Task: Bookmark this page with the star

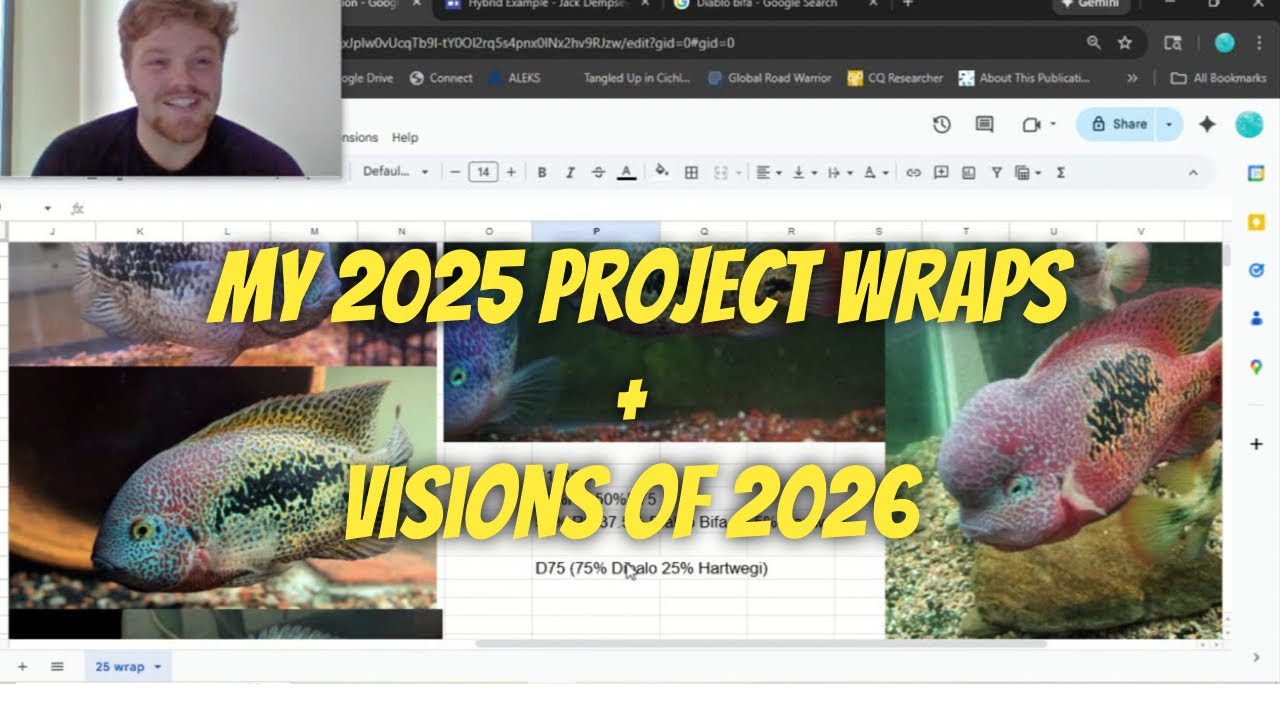Action: tap(1125, 43)
